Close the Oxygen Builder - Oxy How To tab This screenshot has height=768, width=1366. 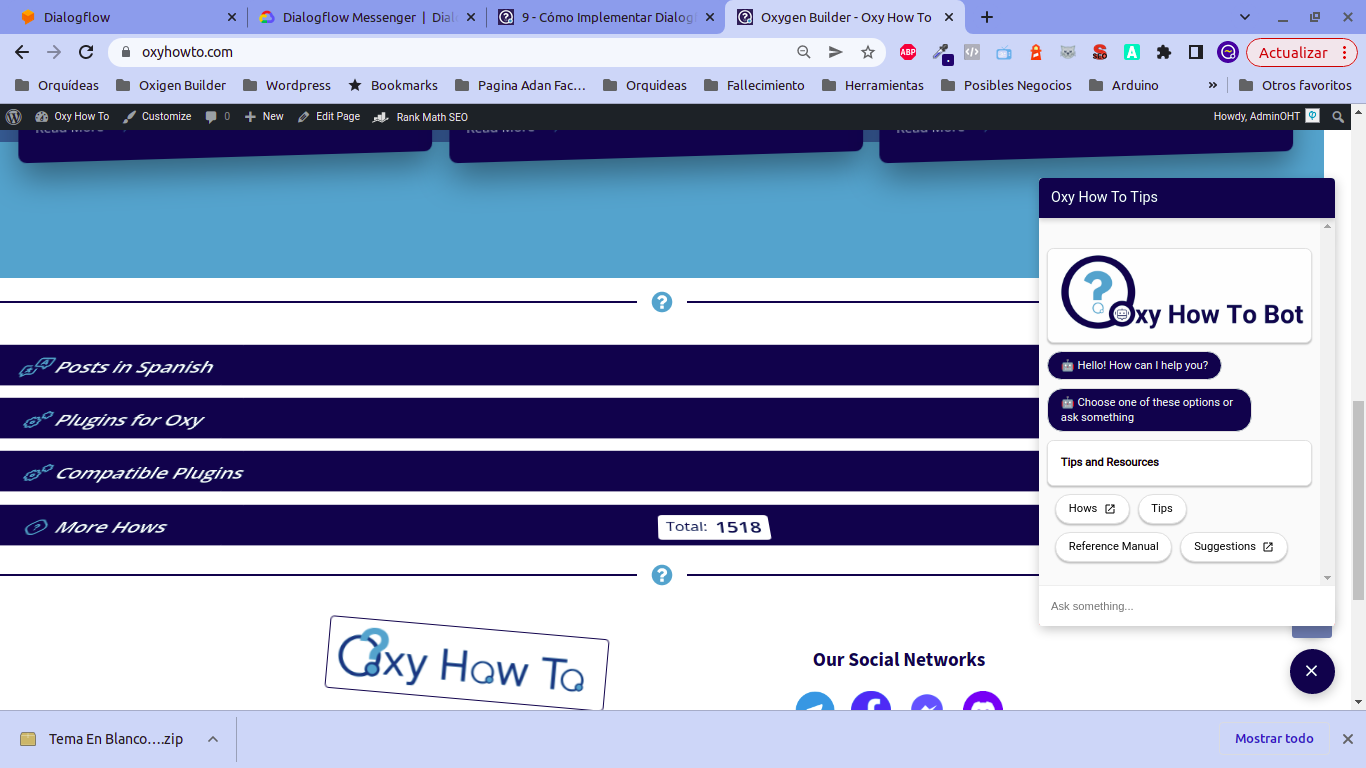coord(948,17)
